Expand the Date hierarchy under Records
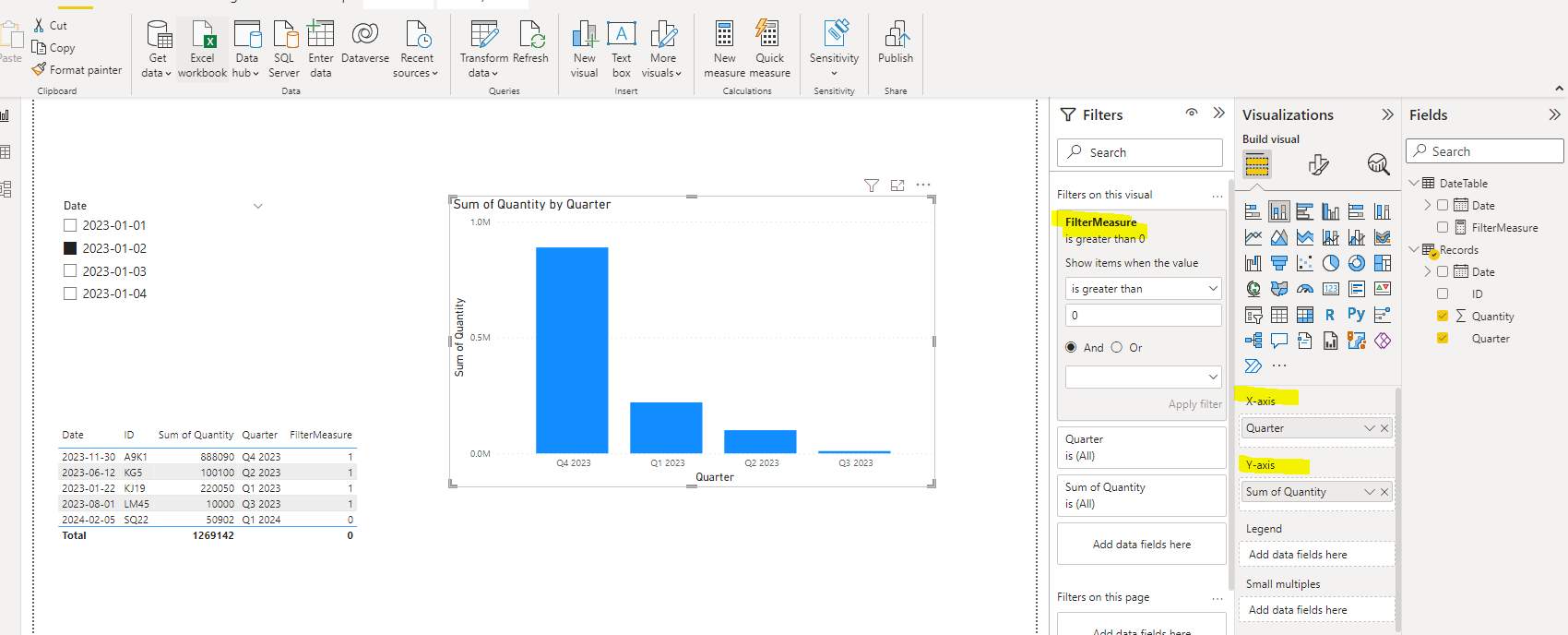The height and width of the screenshot is (635, 1568). pyautogui.click(x=1428, y=271)
